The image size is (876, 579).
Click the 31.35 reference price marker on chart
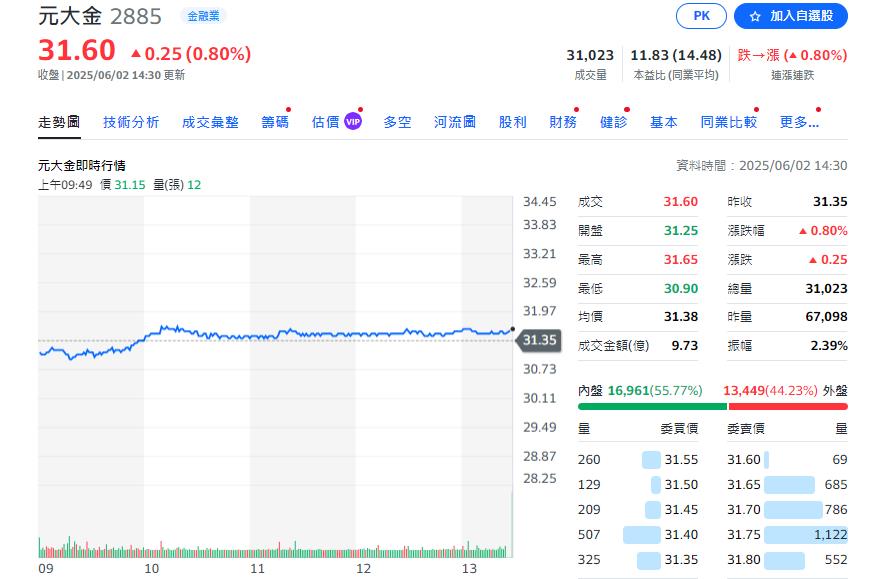(538, 340)
